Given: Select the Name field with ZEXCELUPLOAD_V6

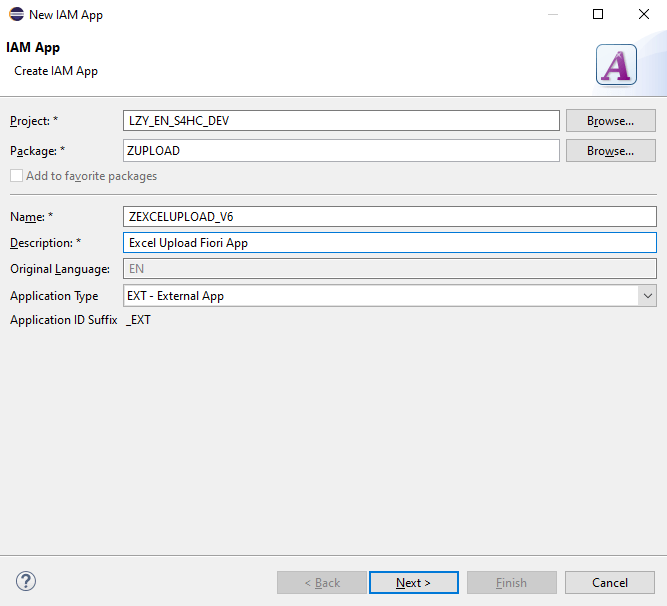Looking at the screenshot, I should click(388, 216).
